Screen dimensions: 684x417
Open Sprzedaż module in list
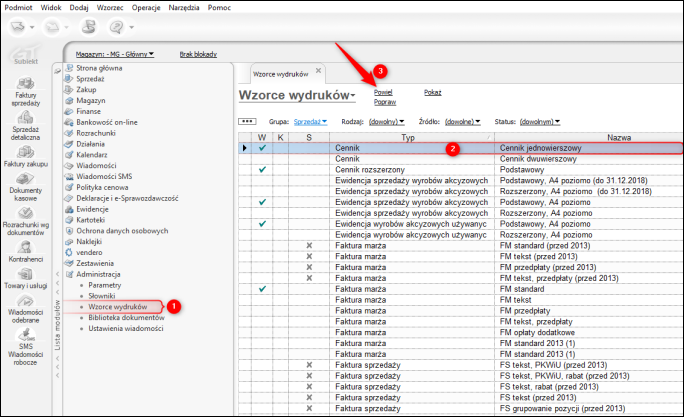pyautogui.click(x=90, y=79)
